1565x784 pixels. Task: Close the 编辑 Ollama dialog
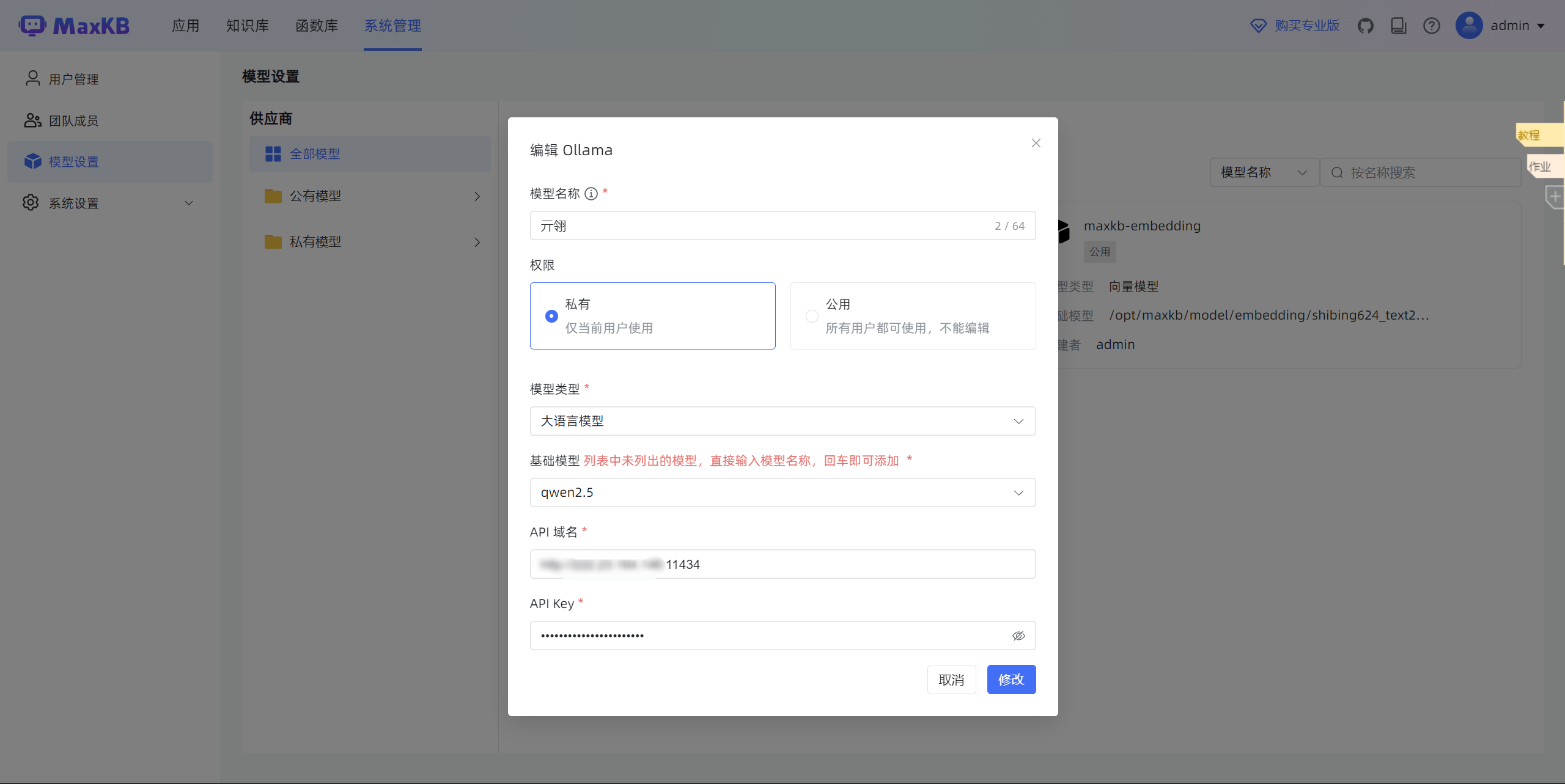click(x=1036, y=143)
